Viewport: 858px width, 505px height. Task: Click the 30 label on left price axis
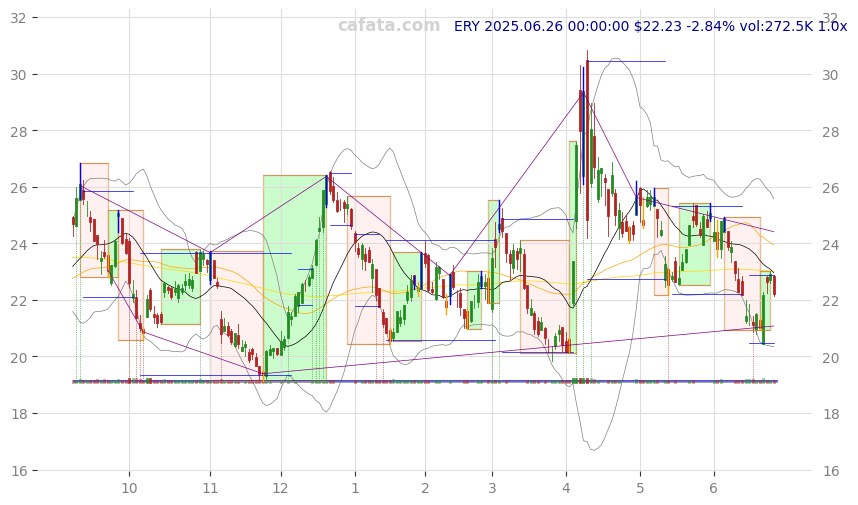18,75
